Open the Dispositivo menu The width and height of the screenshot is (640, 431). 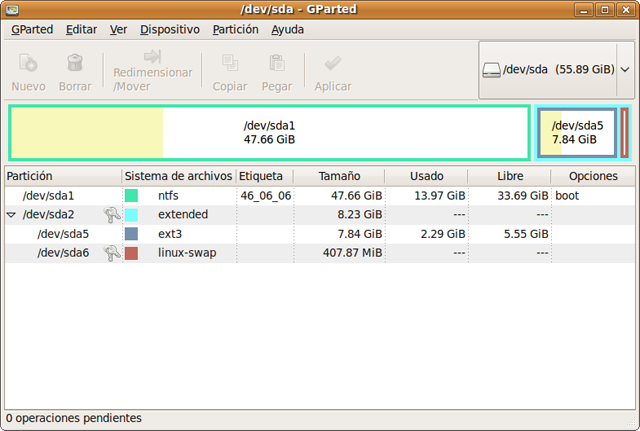169,30
